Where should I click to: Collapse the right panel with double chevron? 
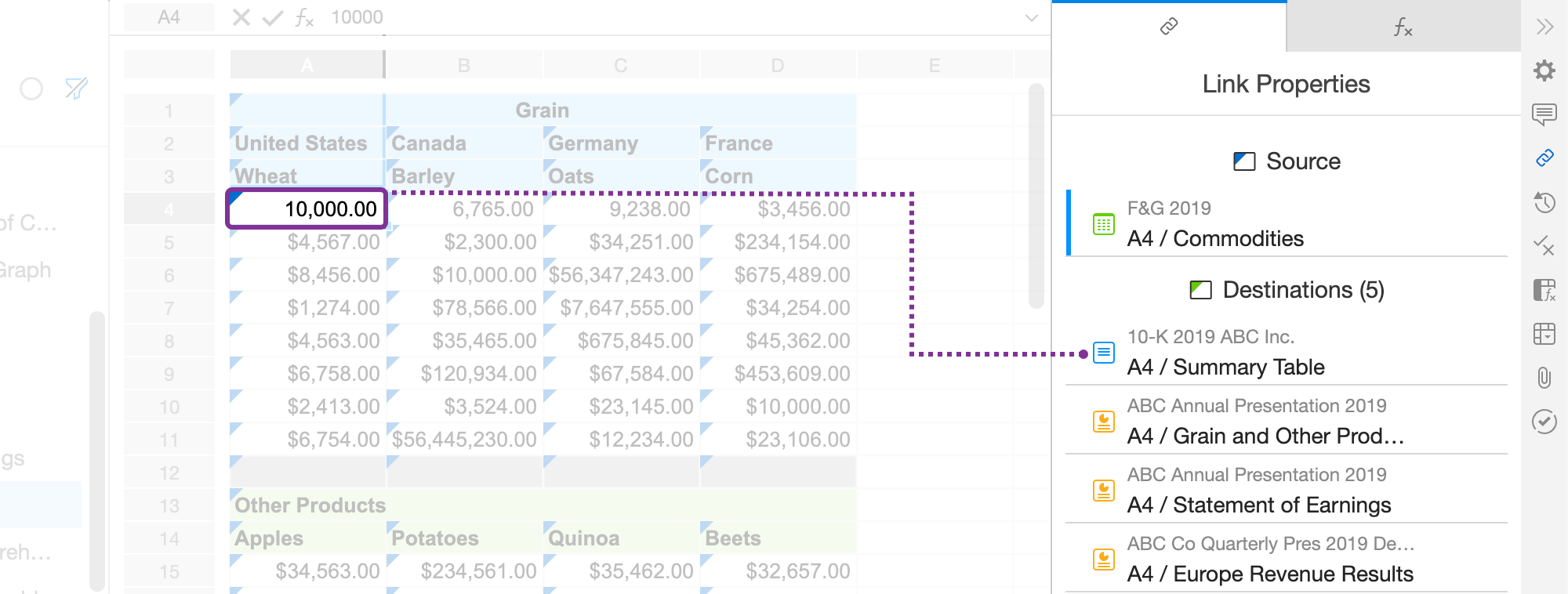tap(1544, 27)
